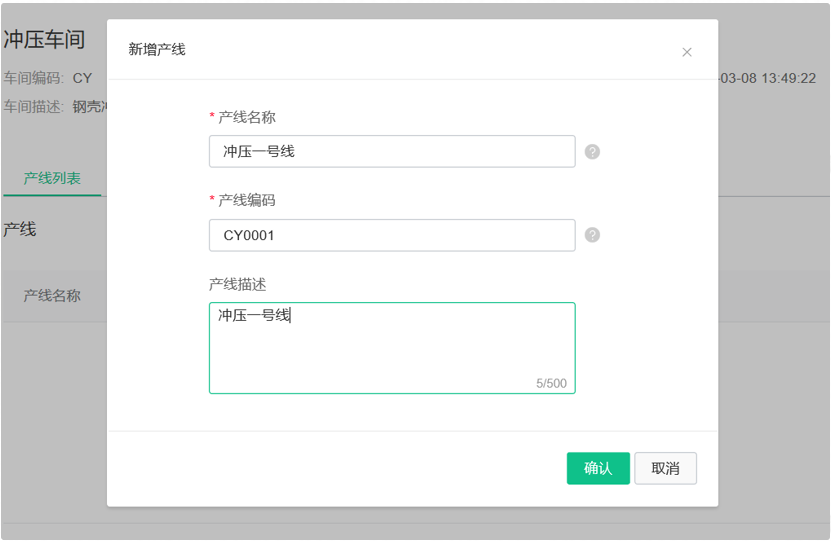Select the 产线描述 field label
This screenshot has width=831, height=541.
237,285
